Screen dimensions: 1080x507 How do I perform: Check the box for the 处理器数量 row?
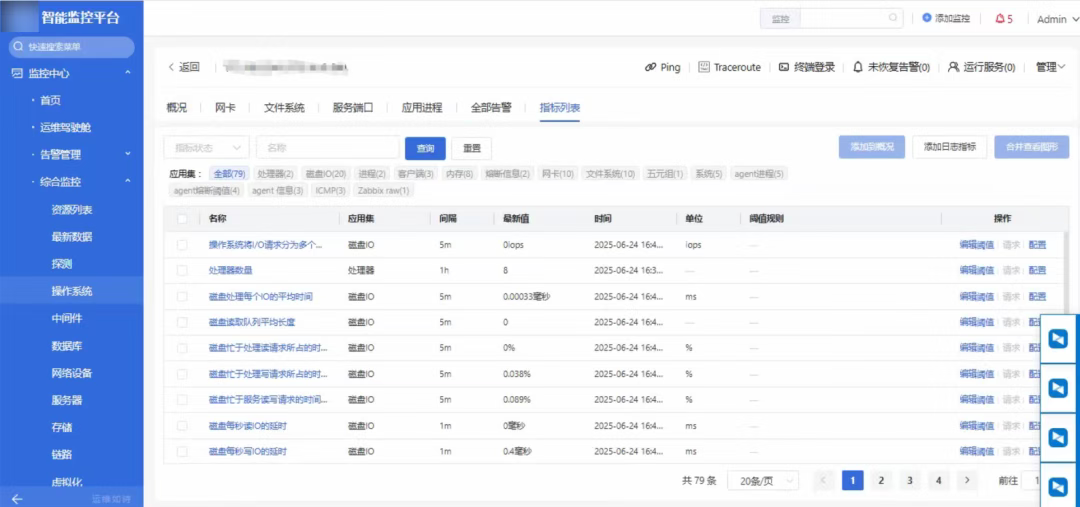pos(182,271)
